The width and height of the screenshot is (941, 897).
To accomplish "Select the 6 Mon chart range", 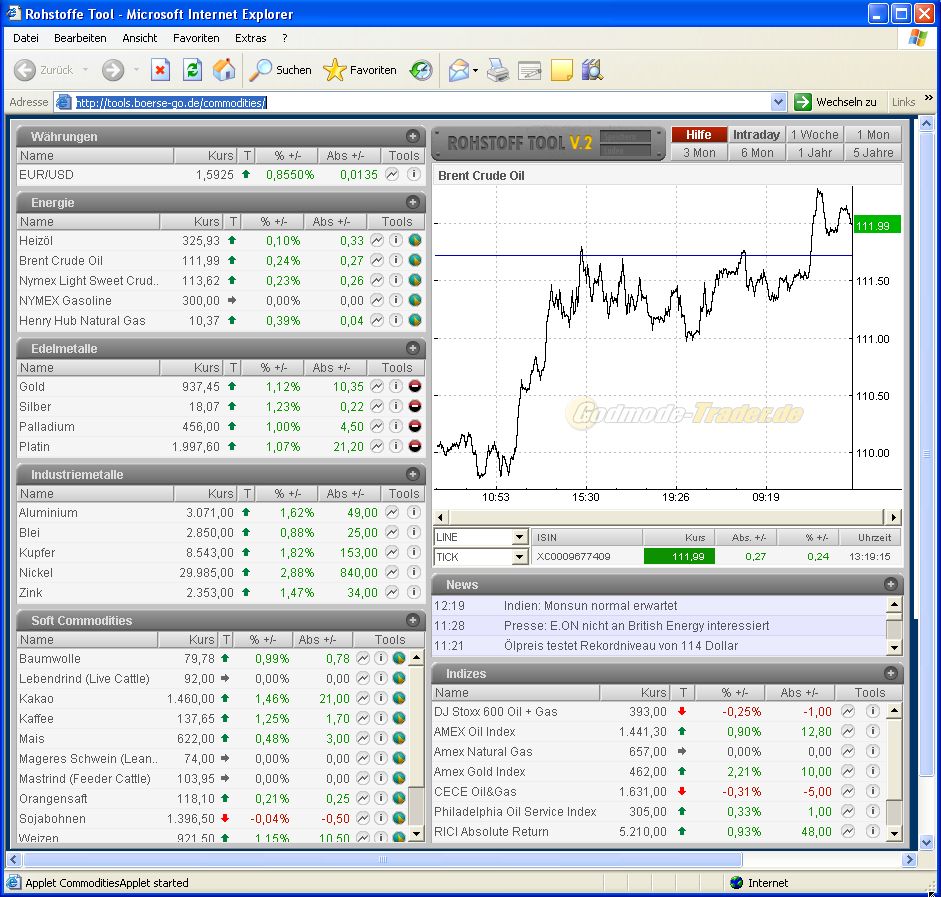I will coord(757,152).
